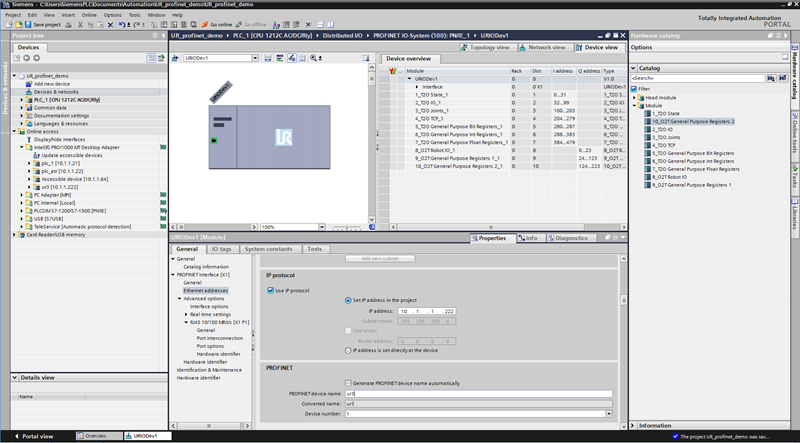Toggle the catalog Filter checkbox

coord(634,89)
